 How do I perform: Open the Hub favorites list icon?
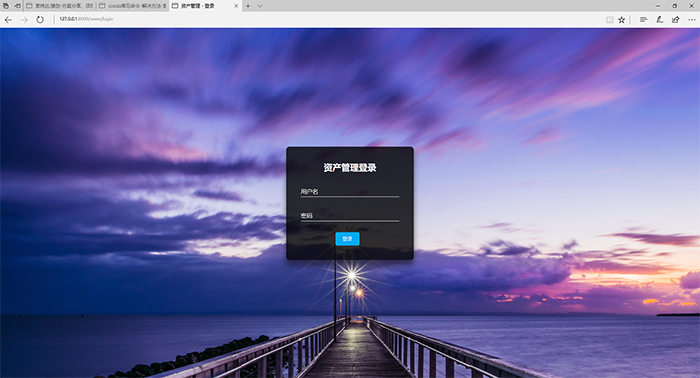[x=643, y=20]
